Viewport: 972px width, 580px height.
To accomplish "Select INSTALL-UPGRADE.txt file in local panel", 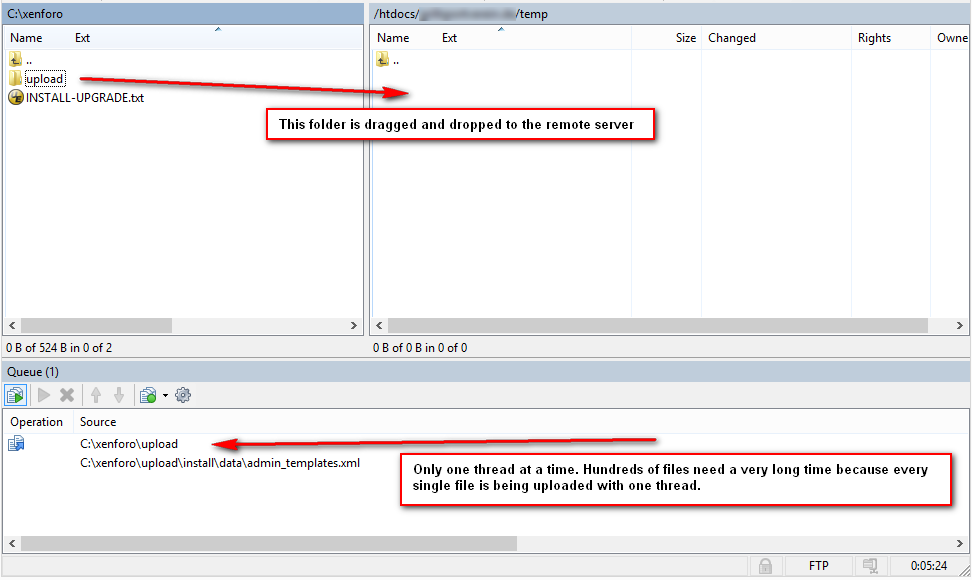I will click(84, 98).
